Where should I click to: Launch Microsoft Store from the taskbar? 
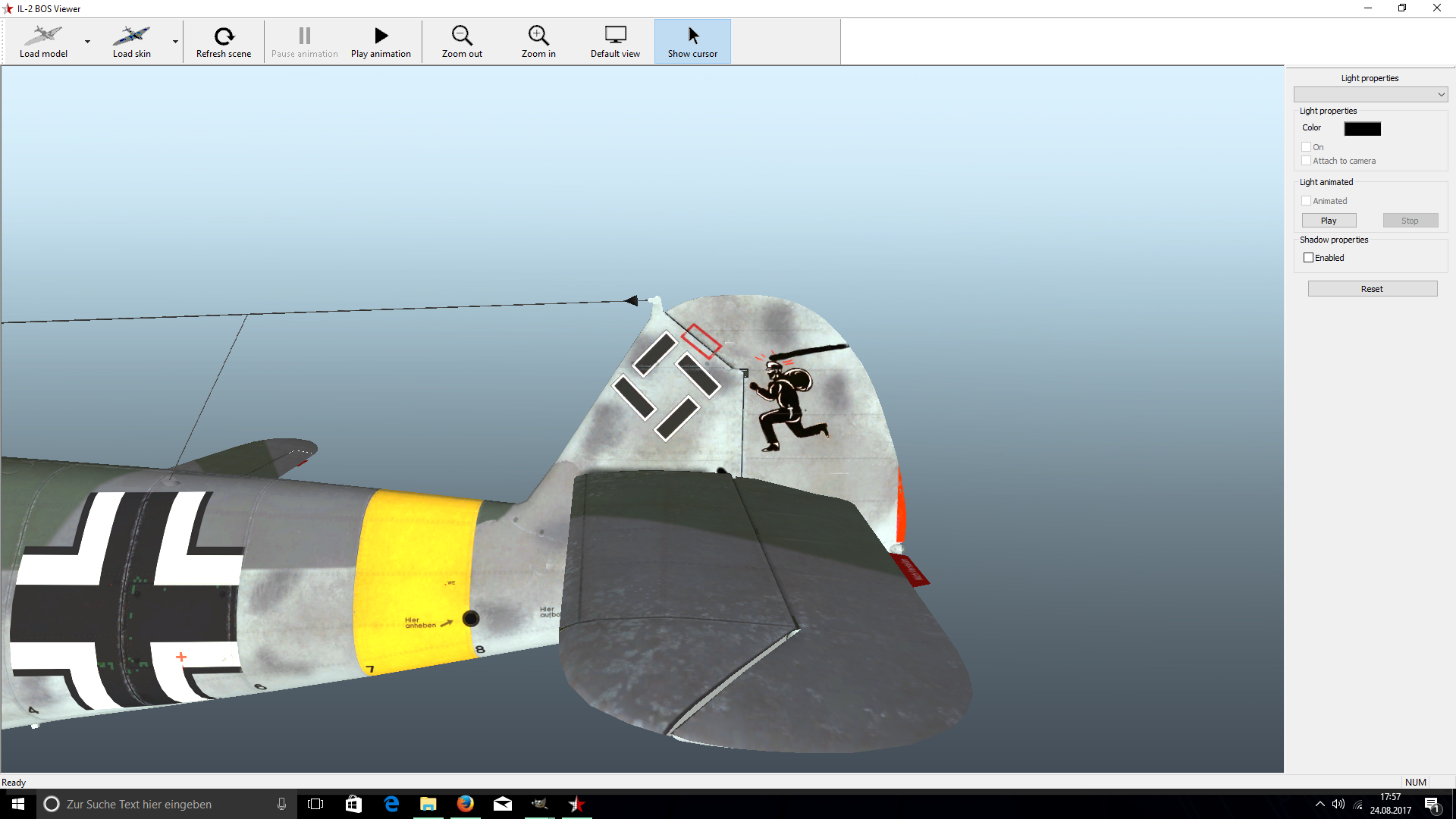[x=353, y=804]
